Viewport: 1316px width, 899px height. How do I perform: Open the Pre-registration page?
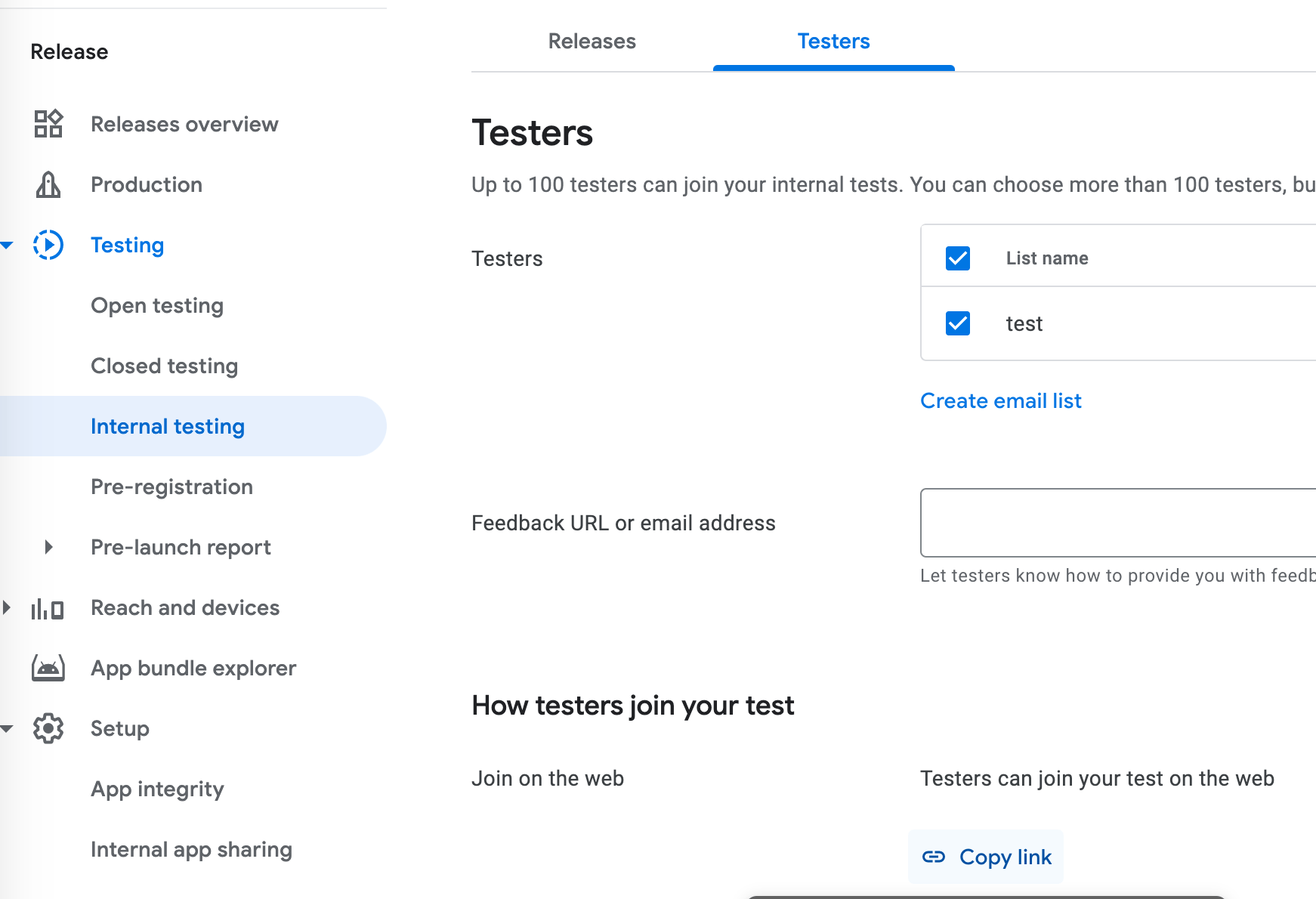(x=171, y=487)
